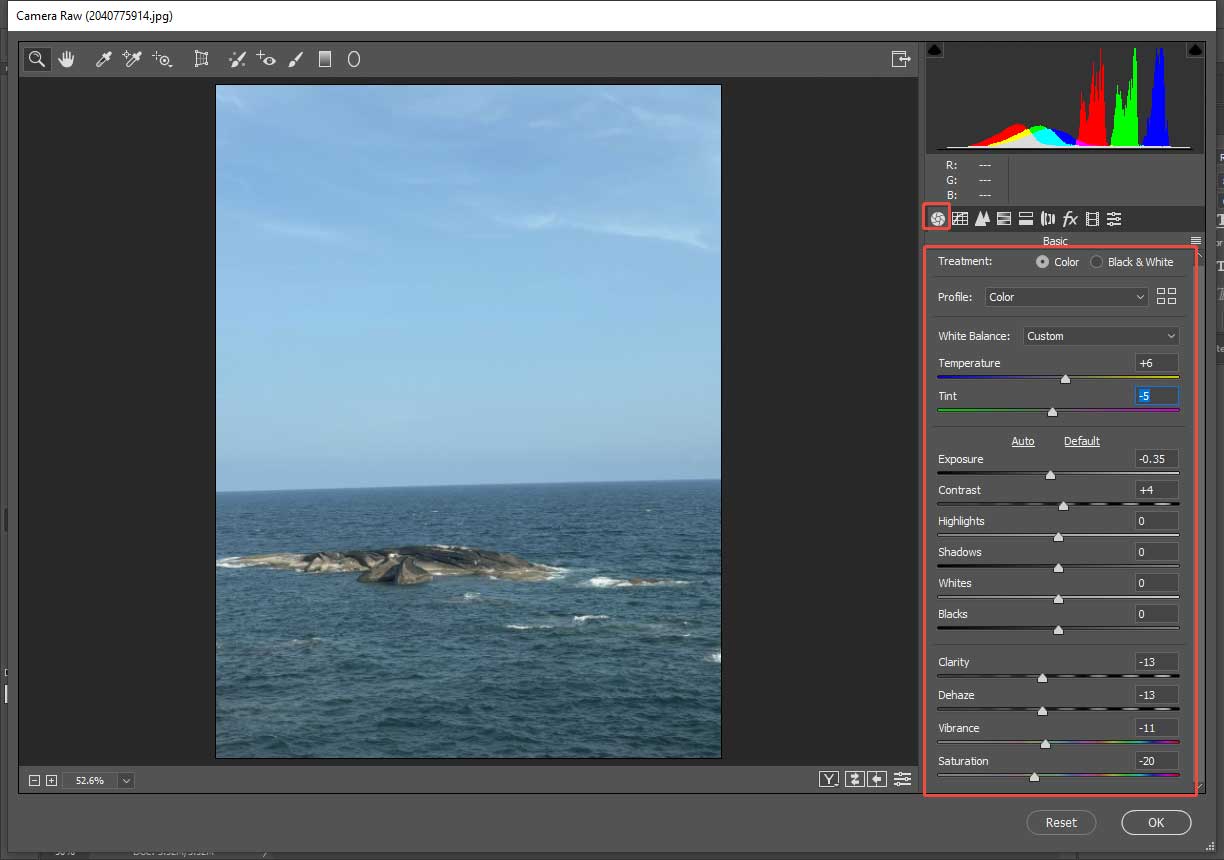Toggle the before/after preview view
This screenshot has width=1224, height=860.
pos(829,778)
